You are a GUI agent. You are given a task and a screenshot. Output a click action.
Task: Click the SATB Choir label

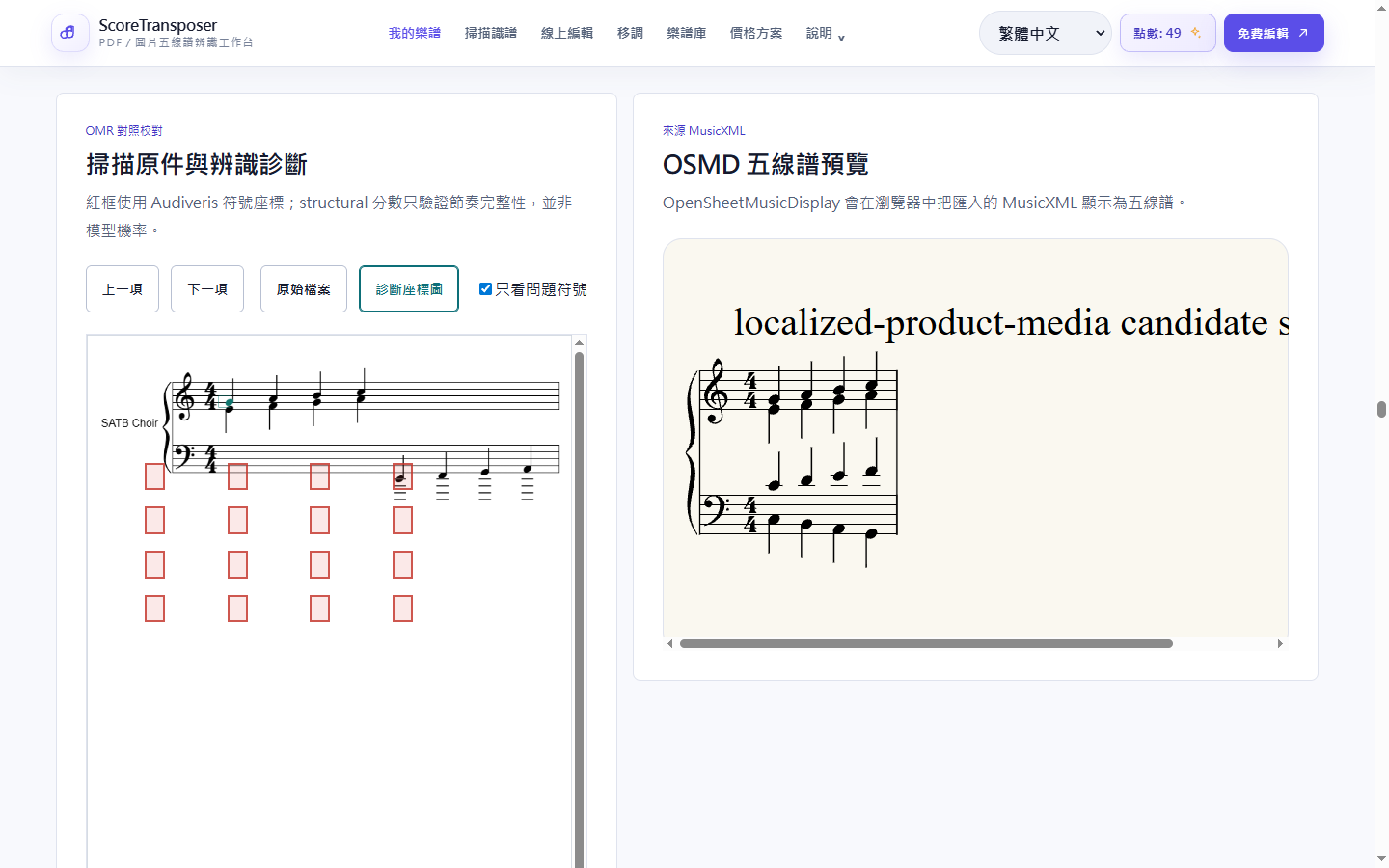(x=129, y=423)
